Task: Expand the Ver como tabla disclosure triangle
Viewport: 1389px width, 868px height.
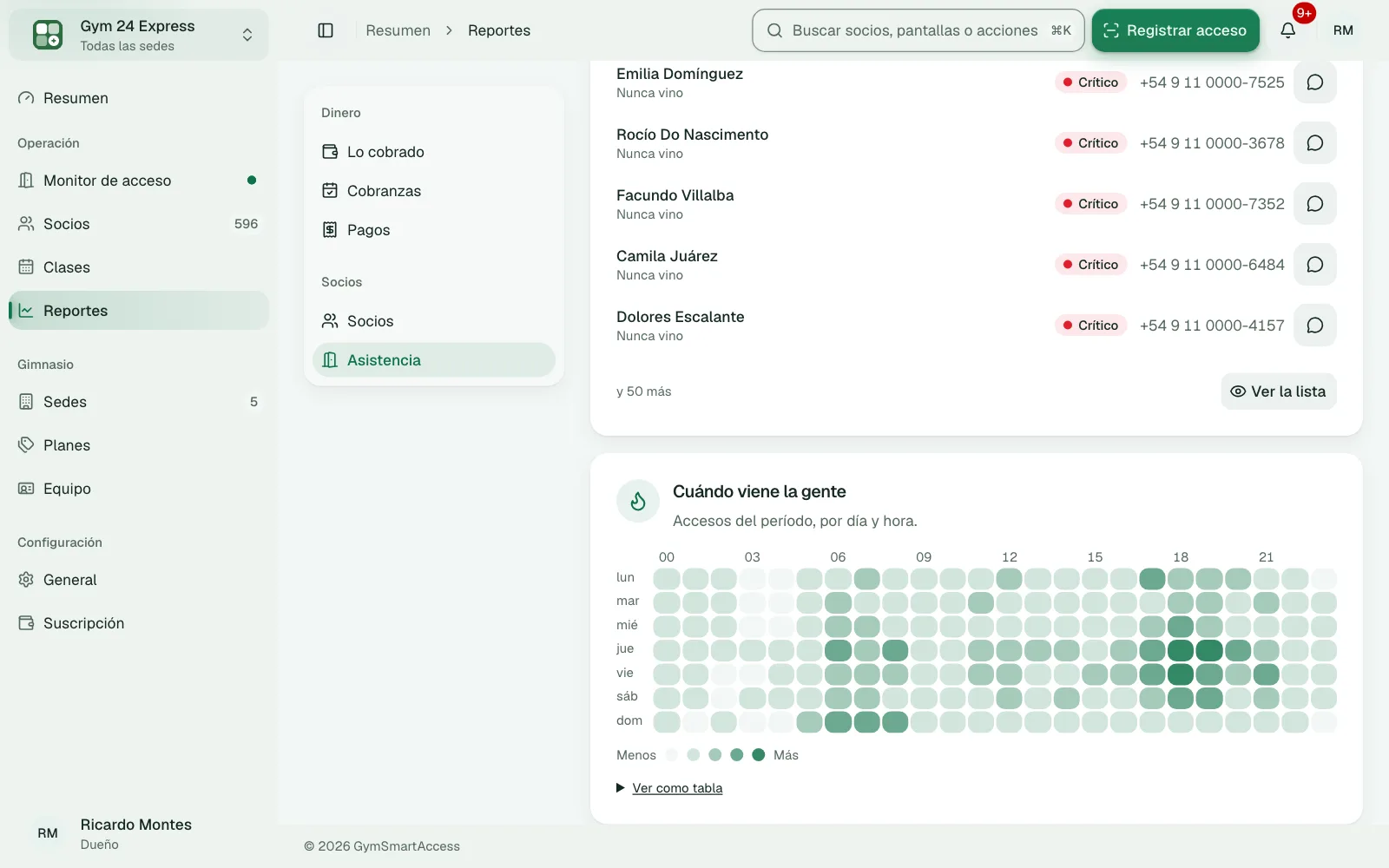Action: tap(621, 788)
